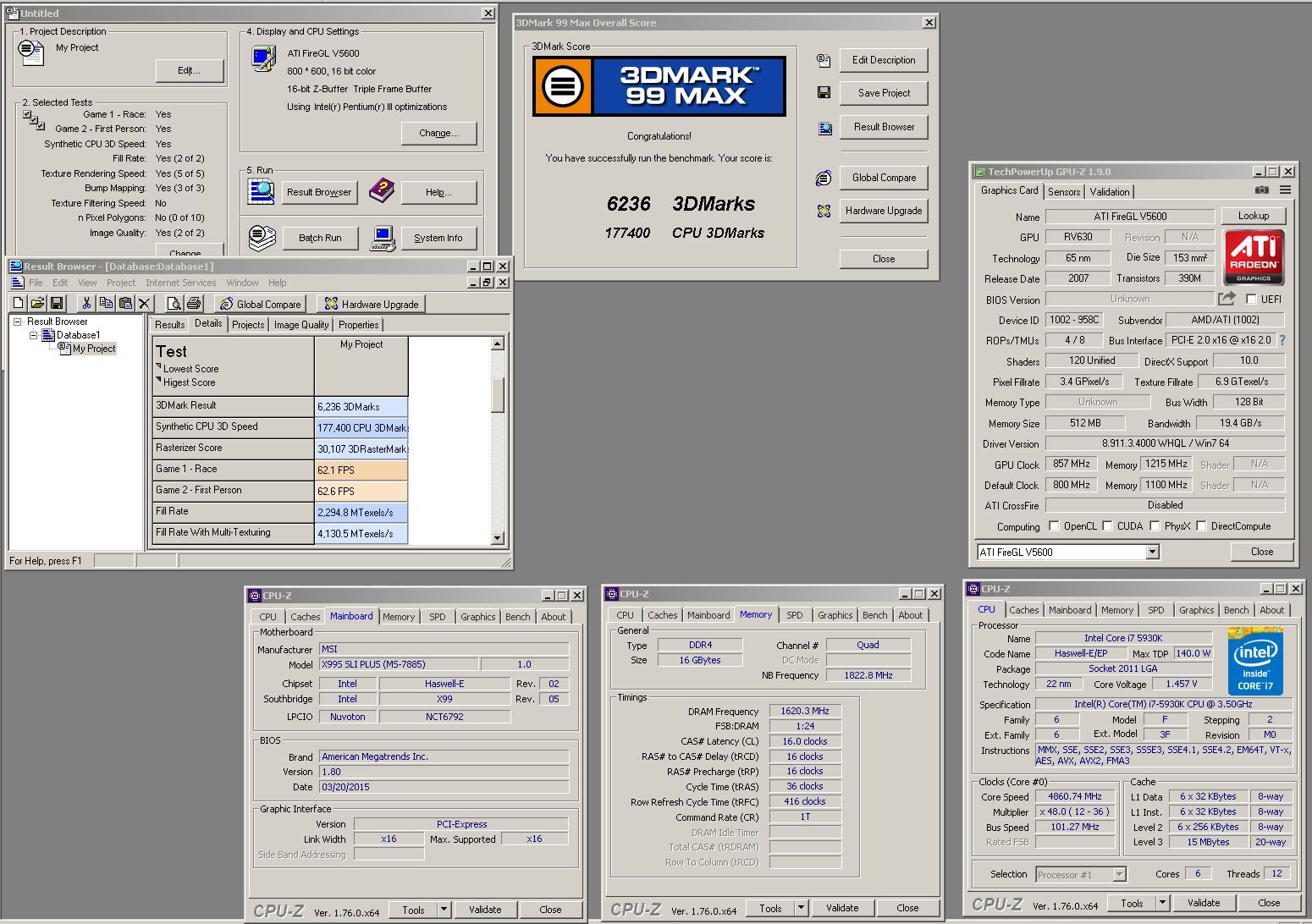Switch to the Results tab in Result Browser
This screenshot has width=1312, height=924.
(169, 325)
